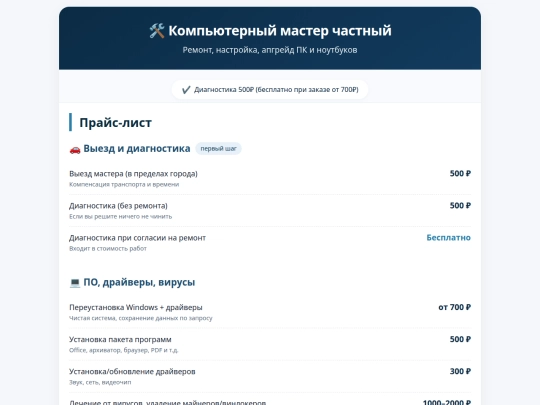The image size is (540, 405).
Task: Click the note Звук, сеть, видеочип
Action: pos(100,382)
